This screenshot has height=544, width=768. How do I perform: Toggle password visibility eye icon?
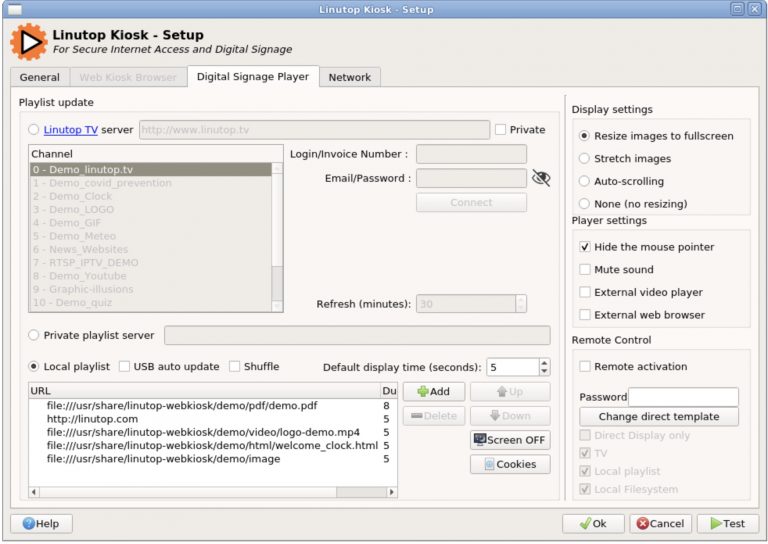pyautogui.click(x=541, y=178)
